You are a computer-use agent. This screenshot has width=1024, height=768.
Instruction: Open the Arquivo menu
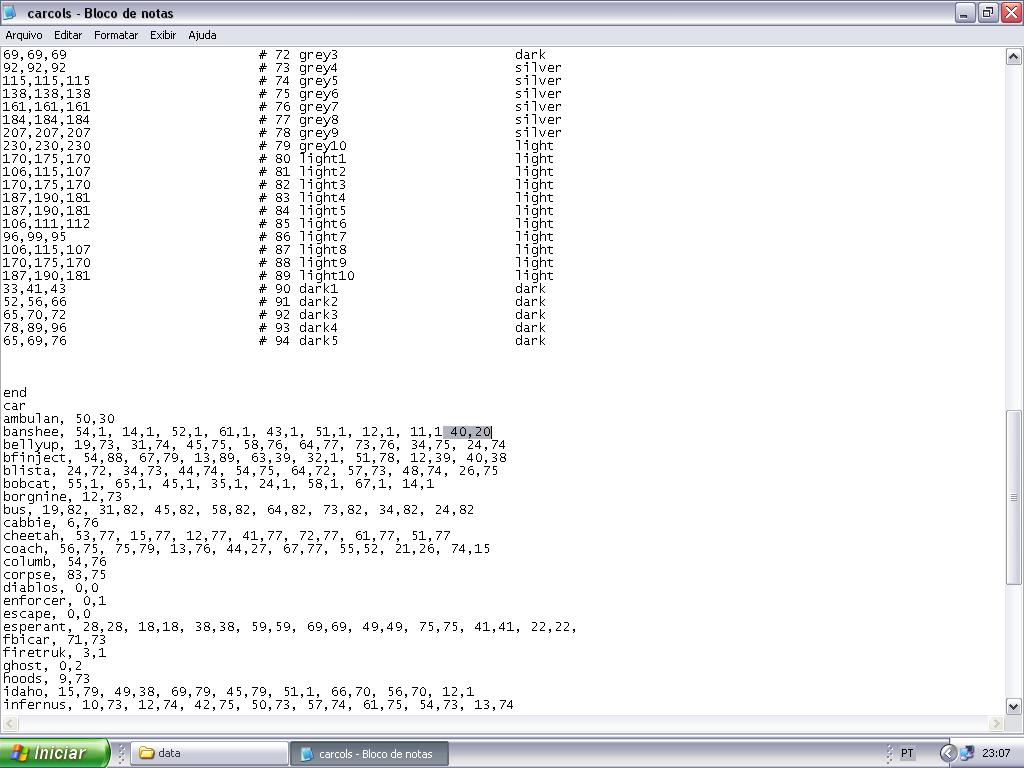tap(24, 35)
